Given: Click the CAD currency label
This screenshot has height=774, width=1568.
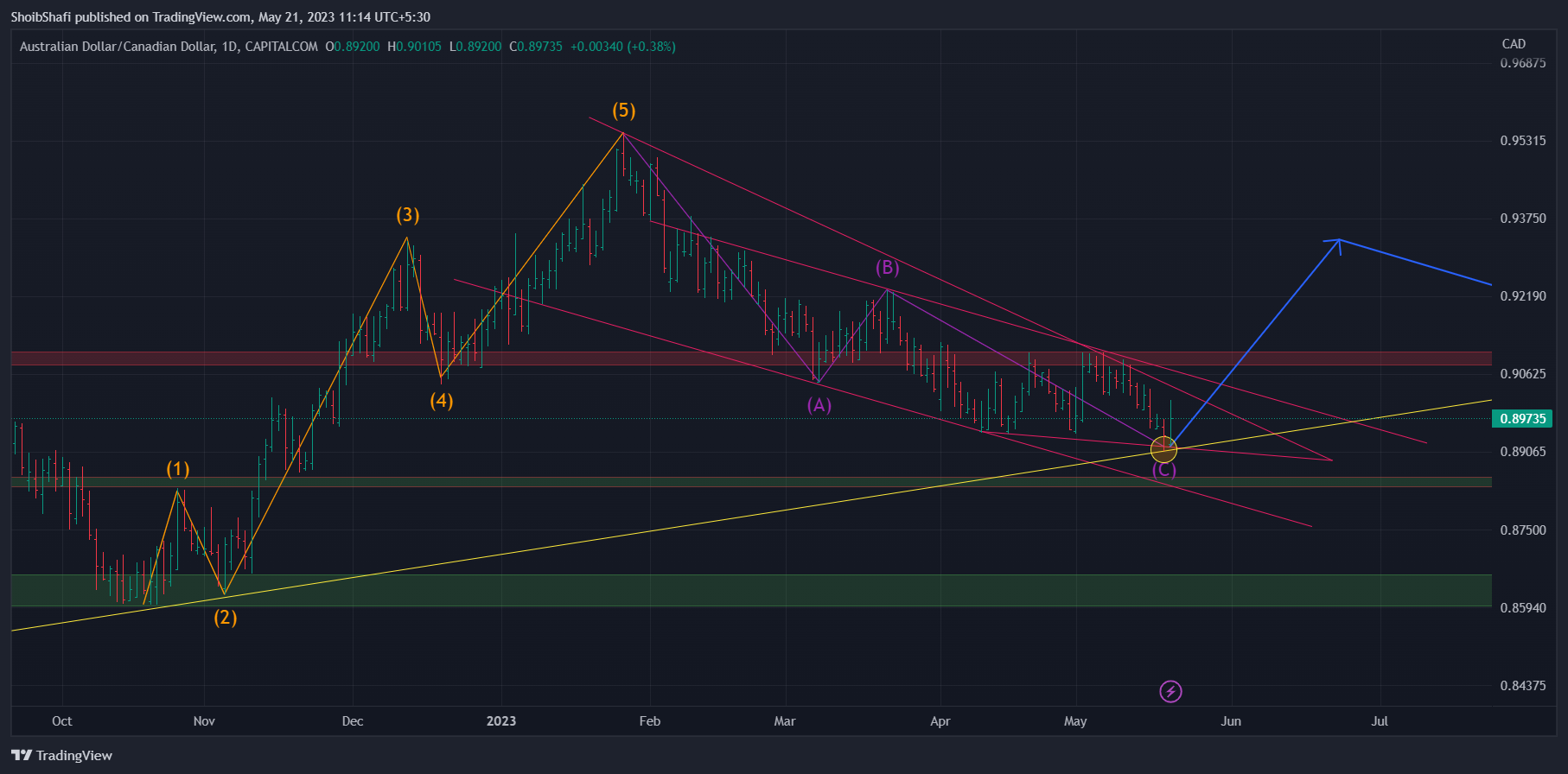Looking at the screenshot, I should 1514,44.
